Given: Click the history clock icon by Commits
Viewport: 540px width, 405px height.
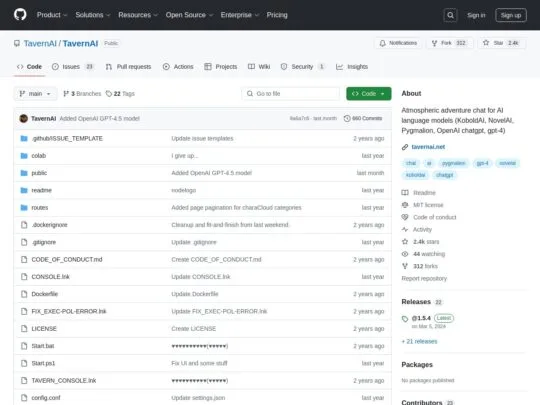Looking at the screenshot, I should tap(347, 118).
